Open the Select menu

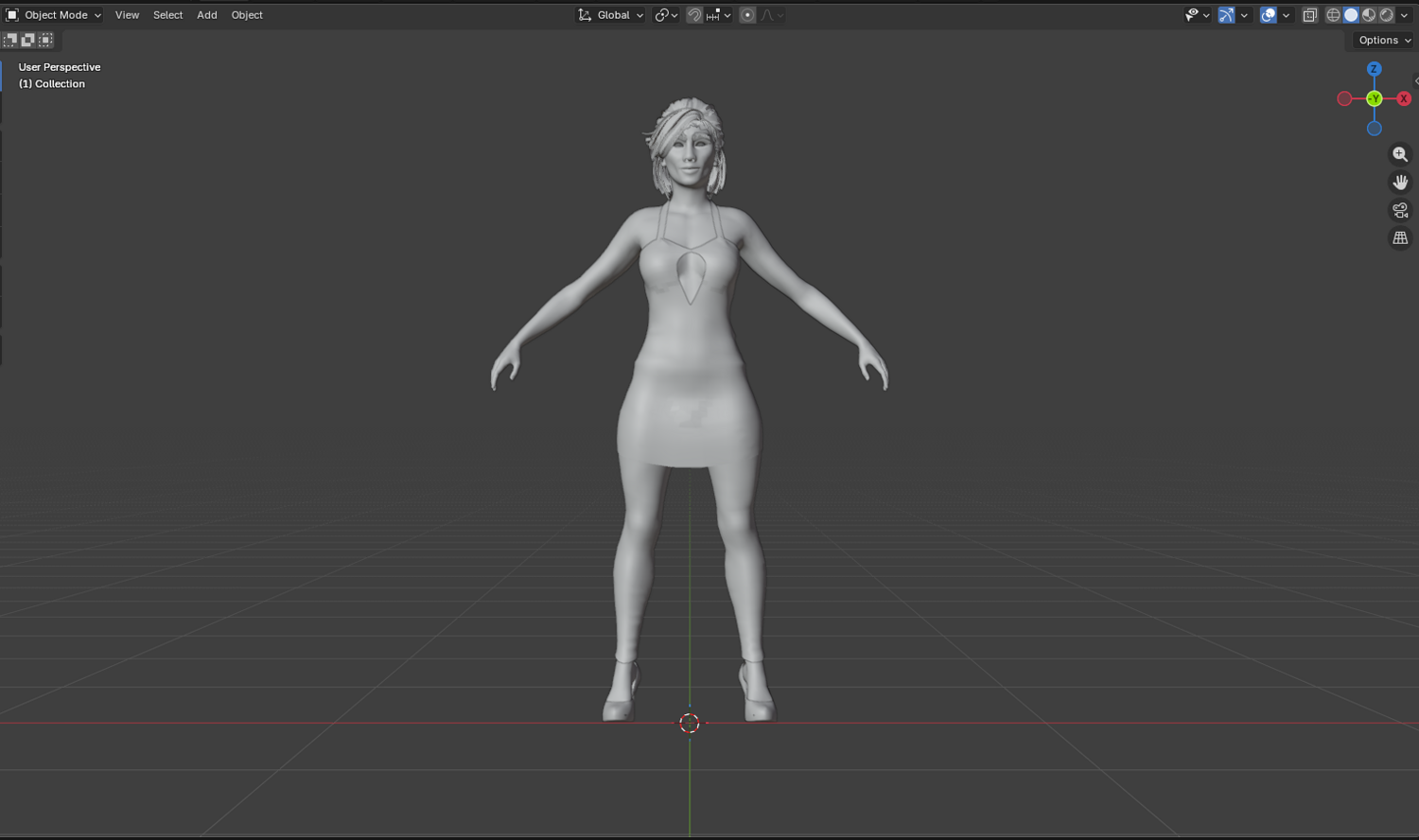167,15
